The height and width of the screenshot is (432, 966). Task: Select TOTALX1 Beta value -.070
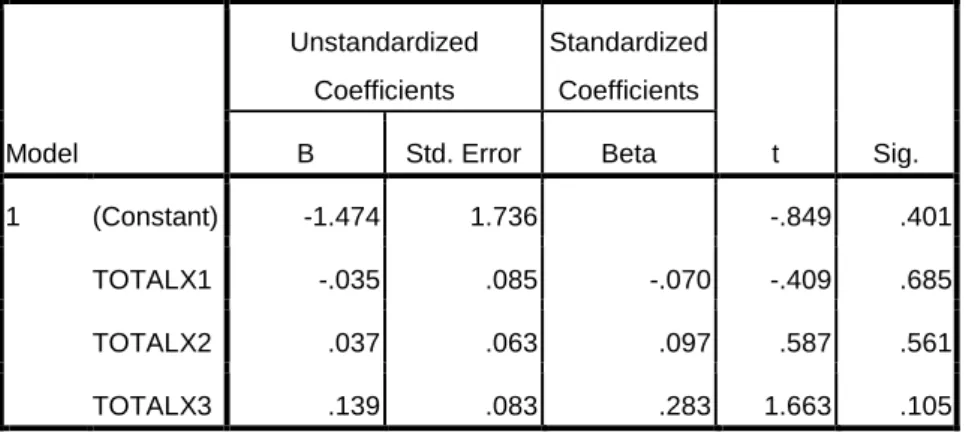[x=681, y=280]
